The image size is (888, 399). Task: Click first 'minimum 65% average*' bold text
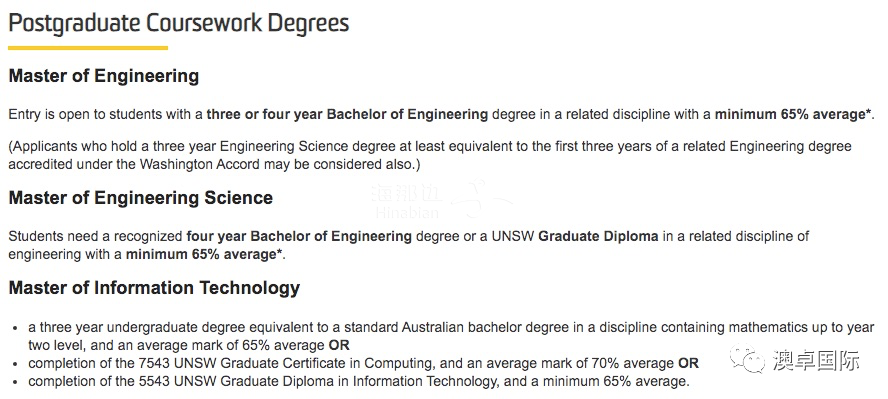coord(793,115)
